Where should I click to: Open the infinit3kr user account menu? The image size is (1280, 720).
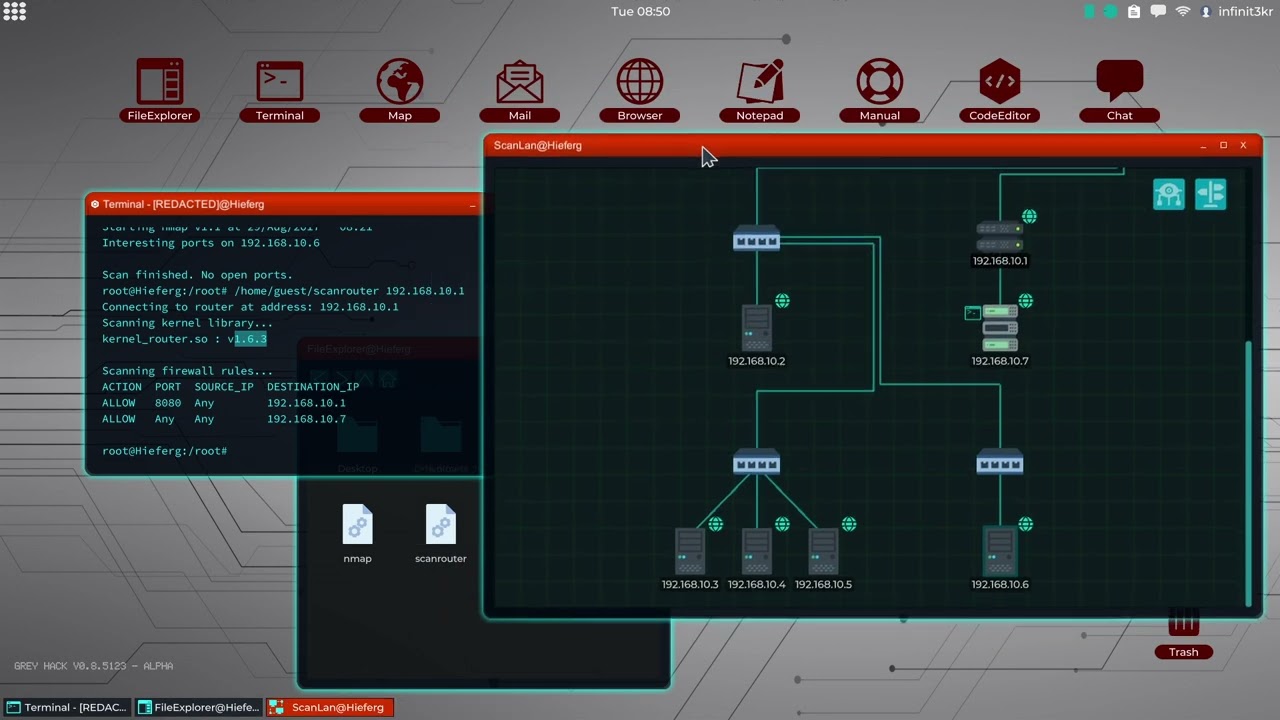coord(1236,12)
